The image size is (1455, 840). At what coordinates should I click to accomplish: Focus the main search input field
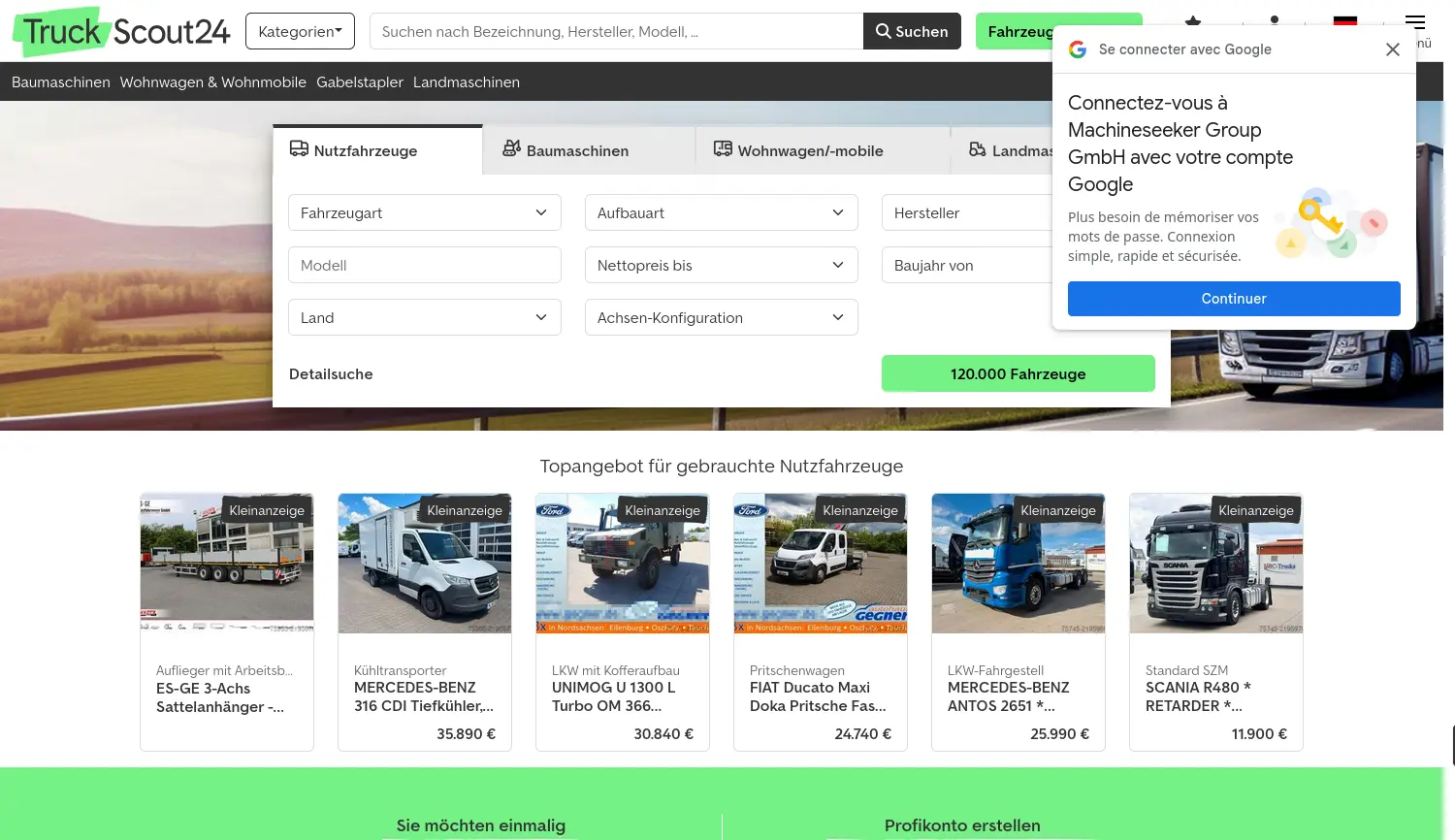(x=617, y=31)
